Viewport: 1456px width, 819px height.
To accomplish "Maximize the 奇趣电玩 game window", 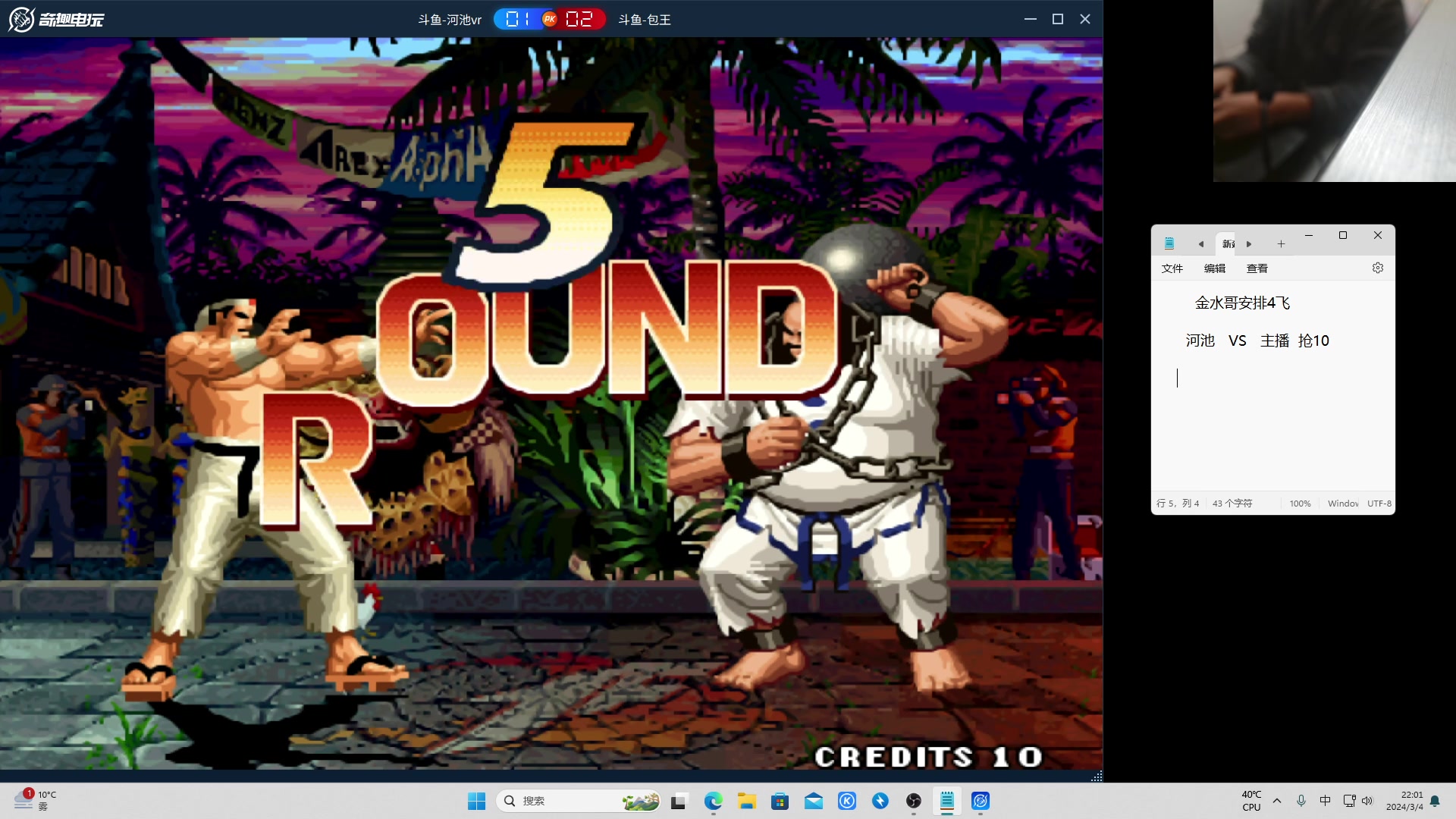I will [1058, 19].
